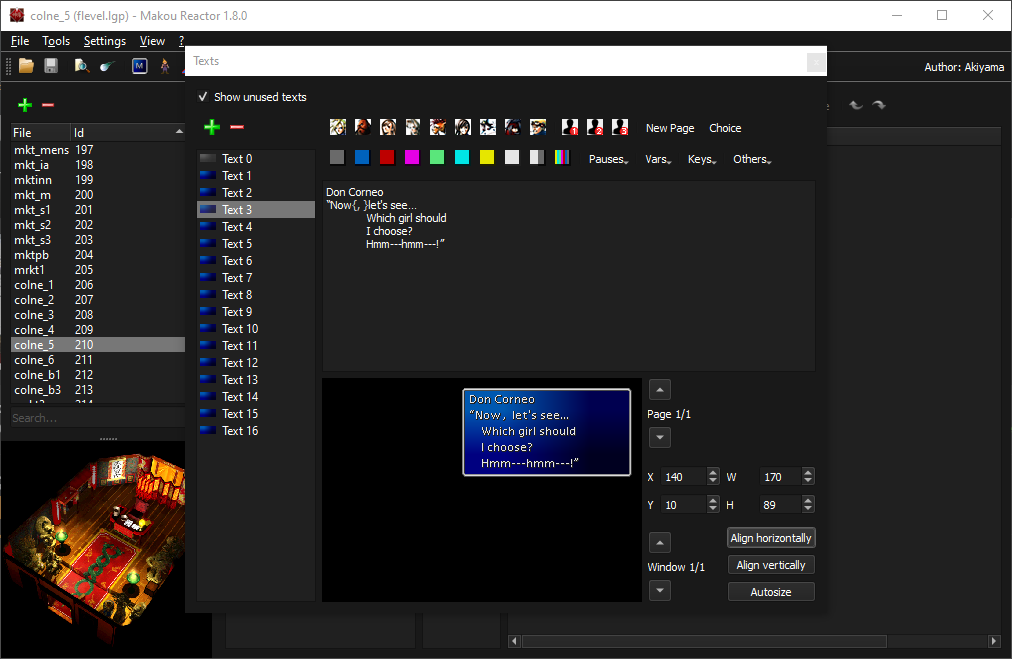Select the mkt_mens field row
This screenshot has width=1012, height=659.
98,150
